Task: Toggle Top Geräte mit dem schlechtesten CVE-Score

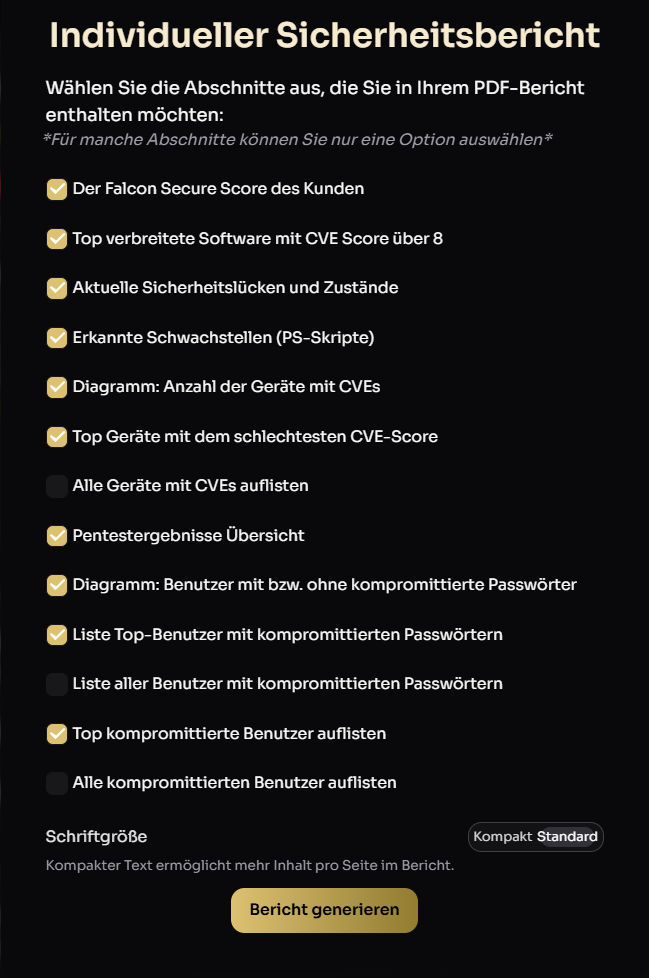Action: tap(57, 437)
